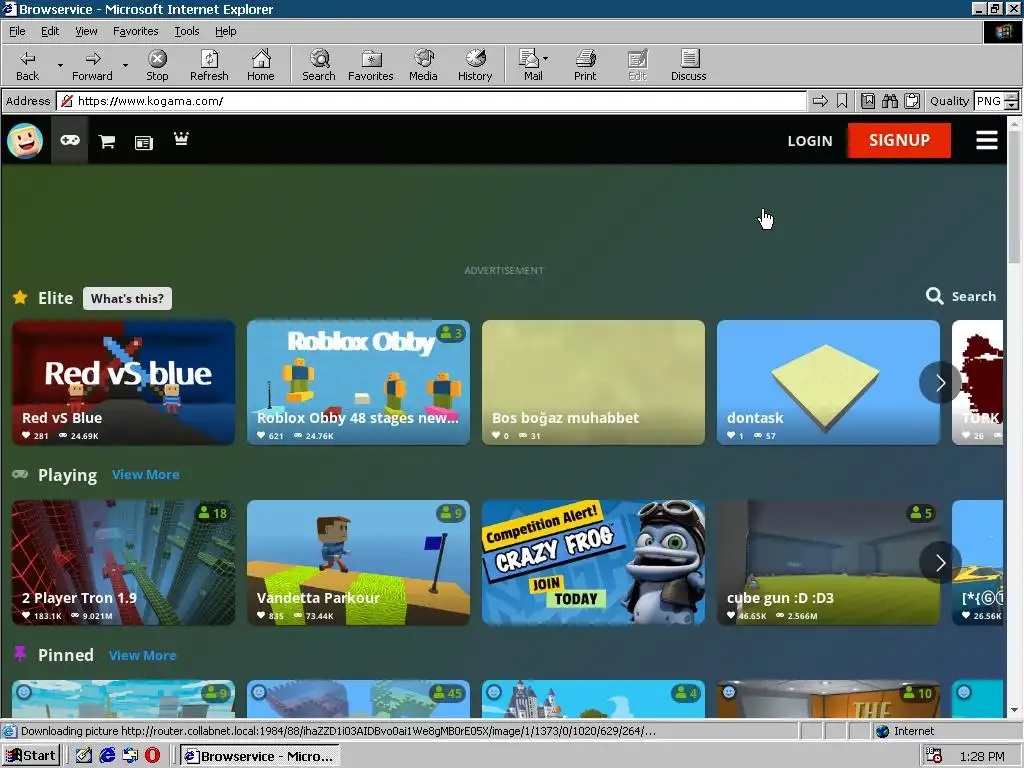The height and width of the screenshot is (768, 1024).
Task: Open the dontask game card
Action: coord(829,383)
